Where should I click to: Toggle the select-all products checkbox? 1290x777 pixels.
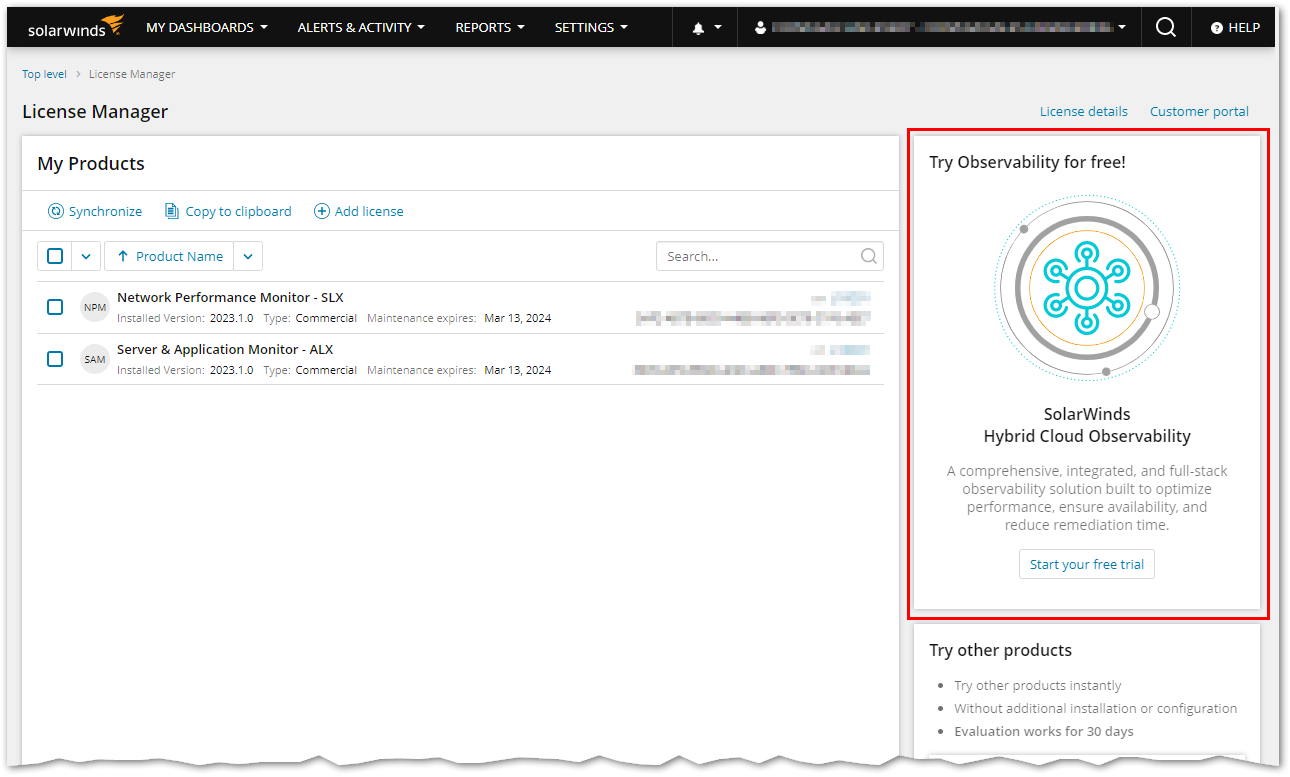(x=55, y=256)
